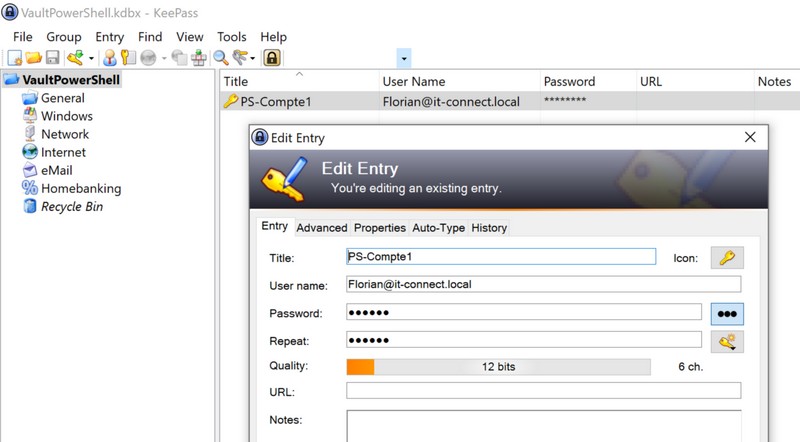
Task: Open the Tools menu
Action: (232, 37)
